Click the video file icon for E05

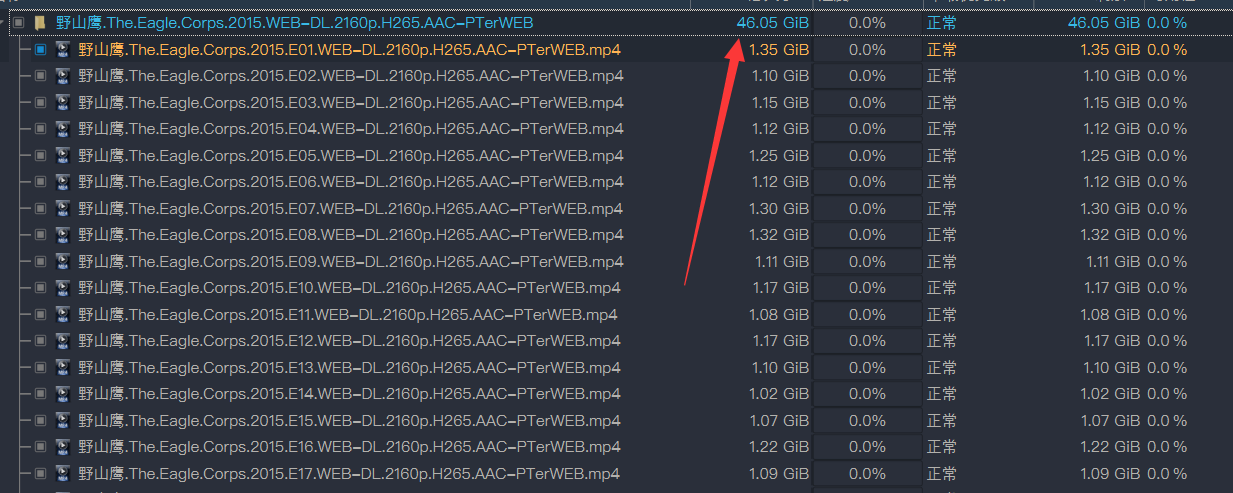point(63,155)
